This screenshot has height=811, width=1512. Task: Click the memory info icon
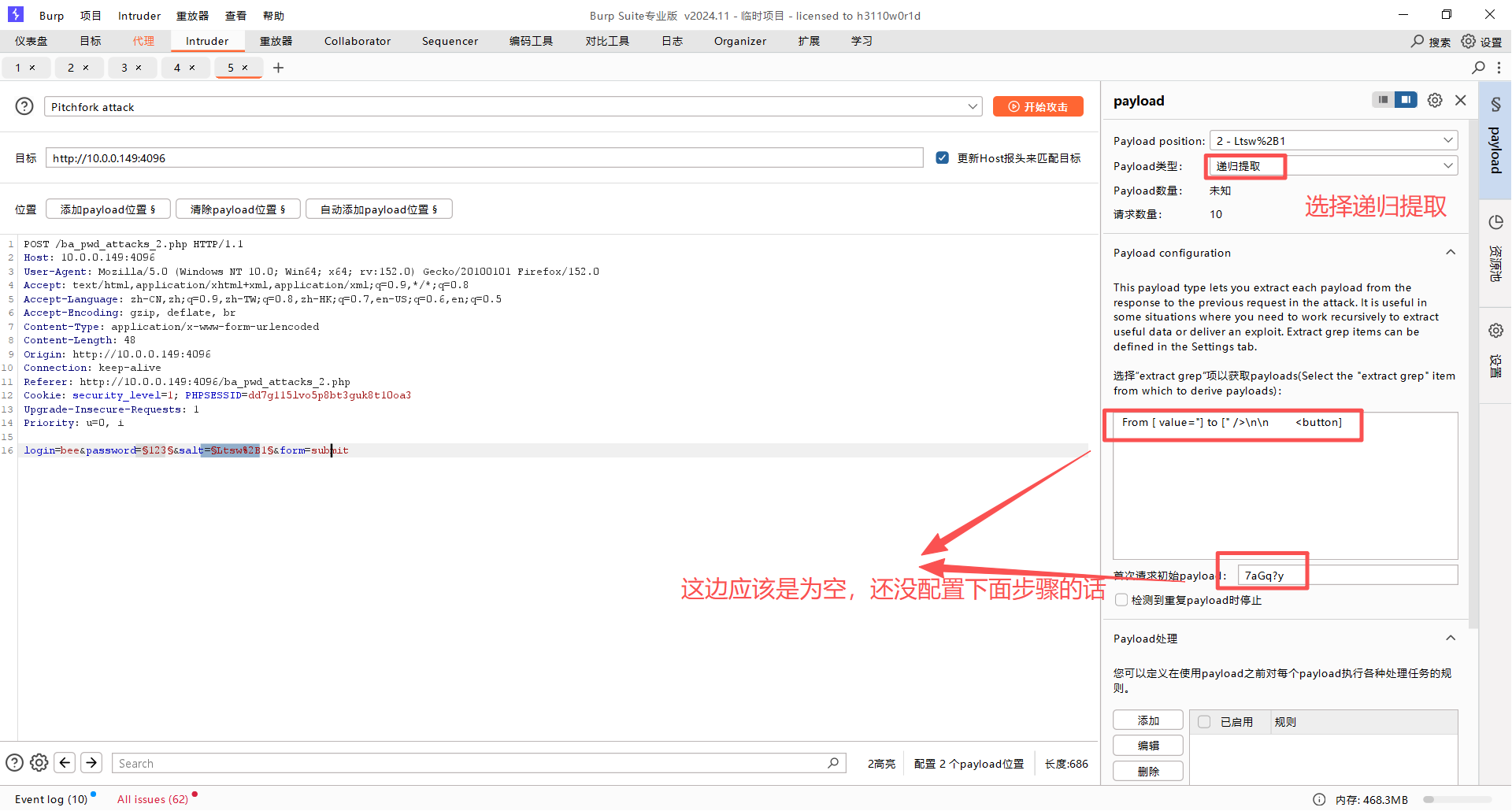[1319, 799]
